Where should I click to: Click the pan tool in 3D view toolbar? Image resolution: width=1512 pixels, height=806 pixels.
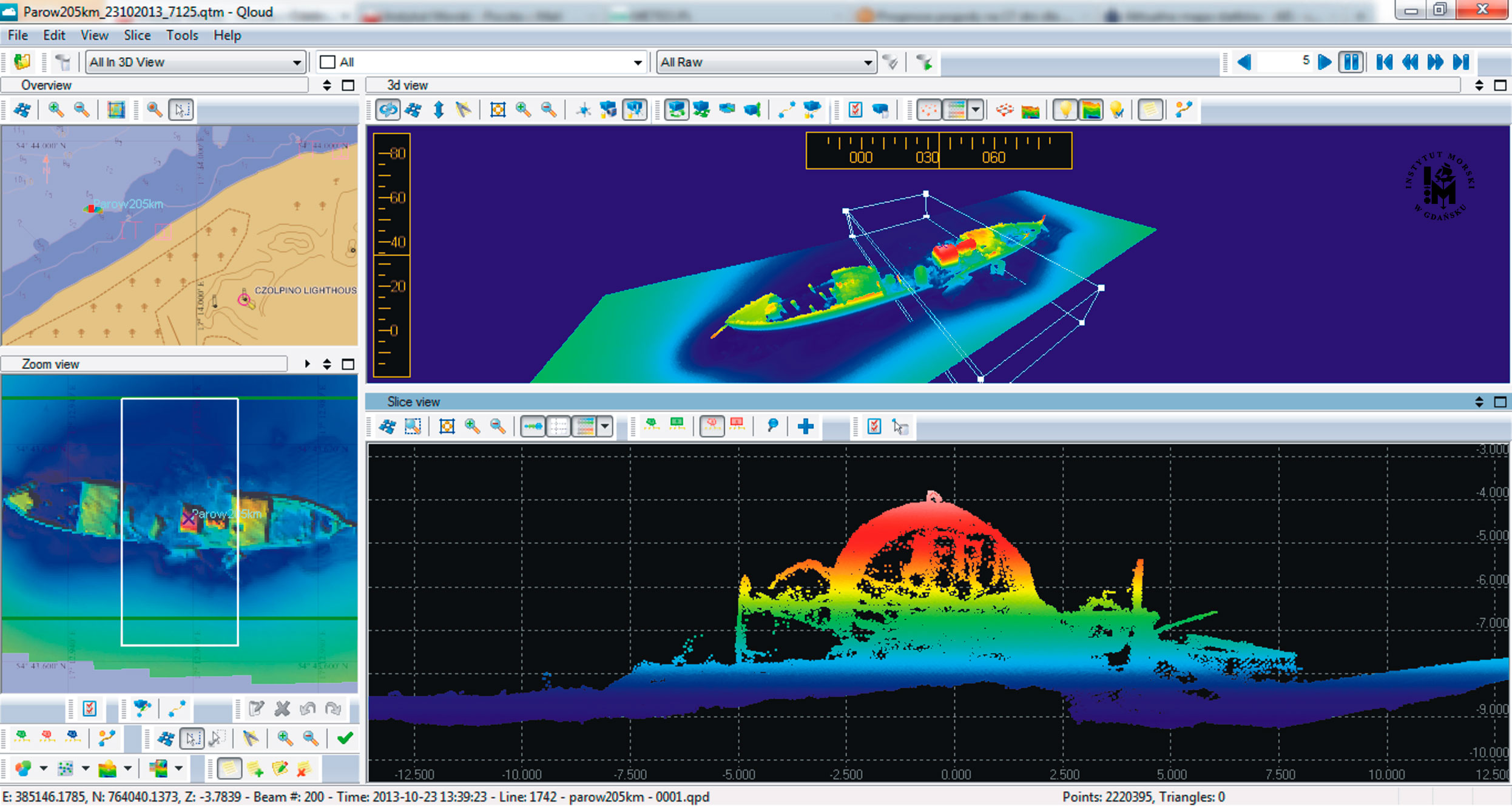[413, 110]
